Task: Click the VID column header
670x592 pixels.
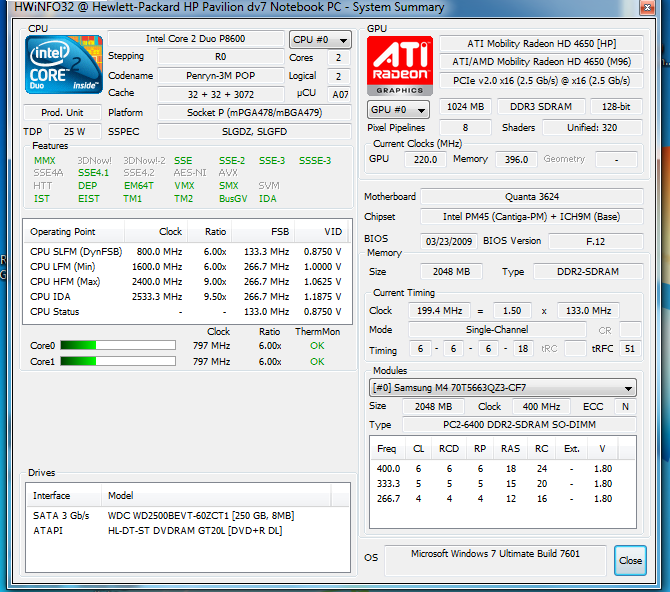Action: pos(321,232)
